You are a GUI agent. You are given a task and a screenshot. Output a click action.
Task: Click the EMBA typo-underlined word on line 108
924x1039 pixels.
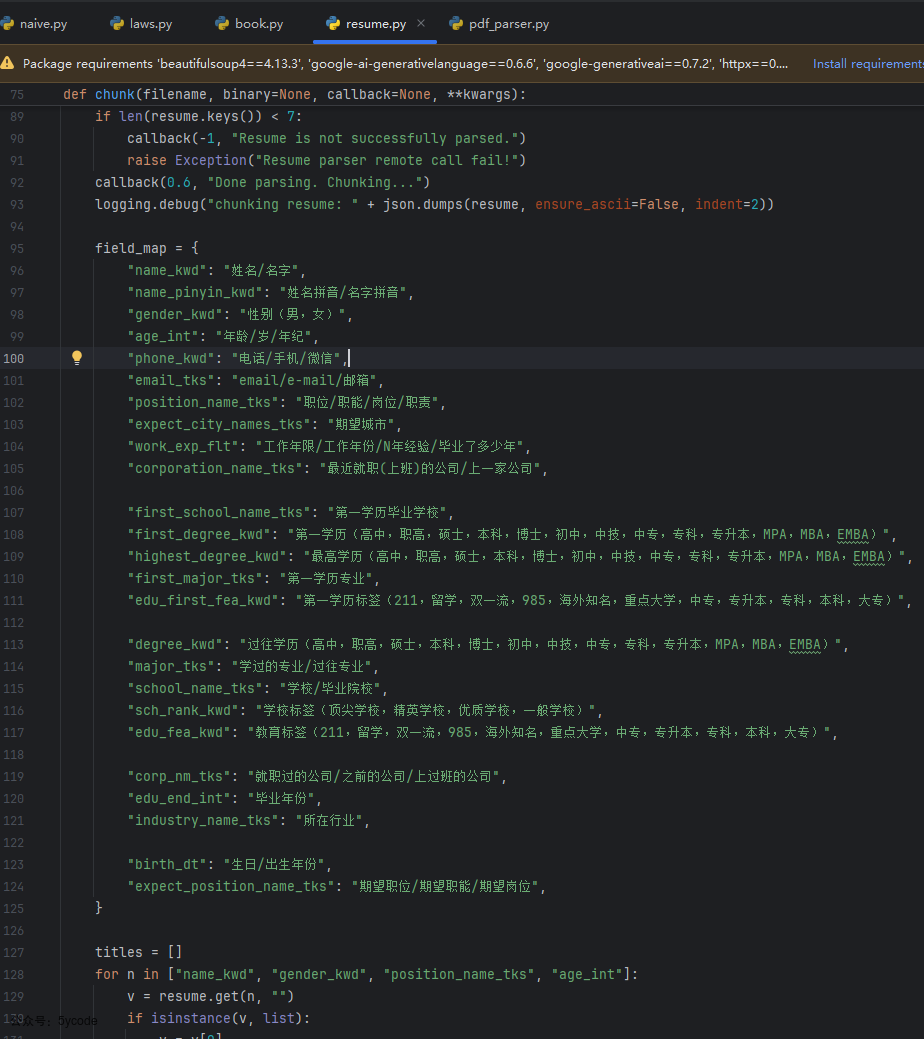[852, 535]
